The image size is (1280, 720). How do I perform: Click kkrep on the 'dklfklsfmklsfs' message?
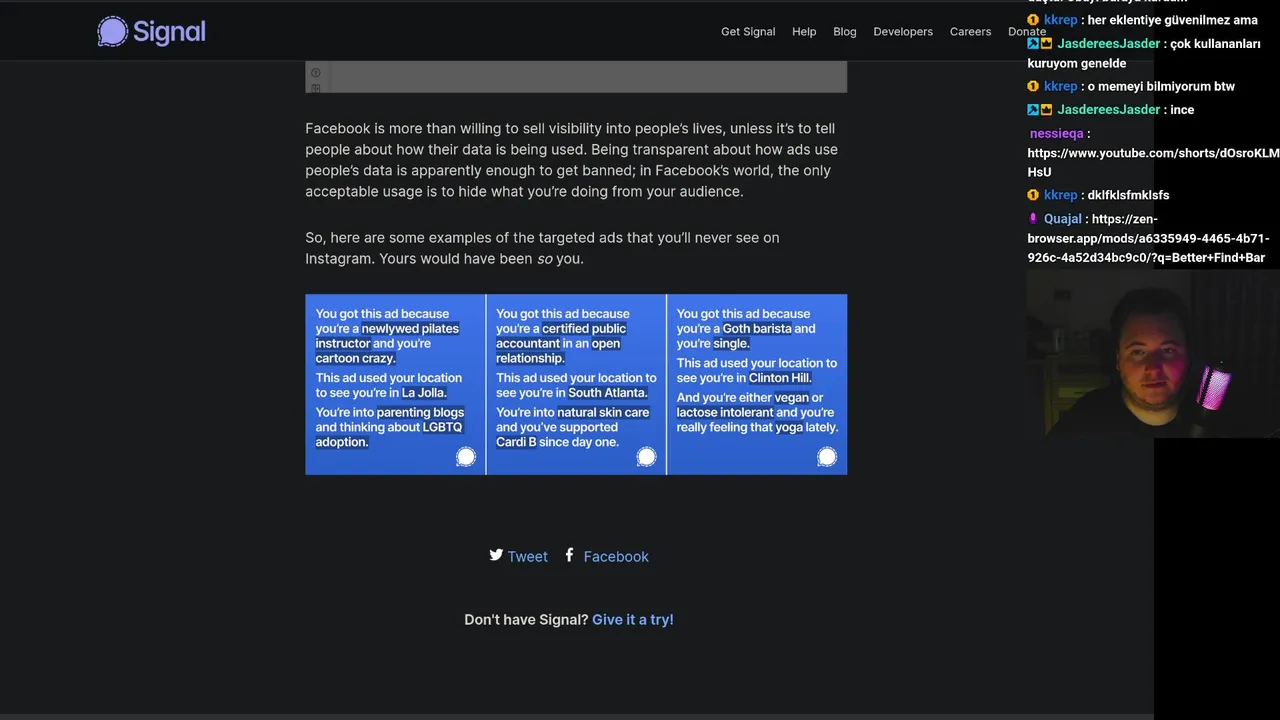pos(1061,195)
